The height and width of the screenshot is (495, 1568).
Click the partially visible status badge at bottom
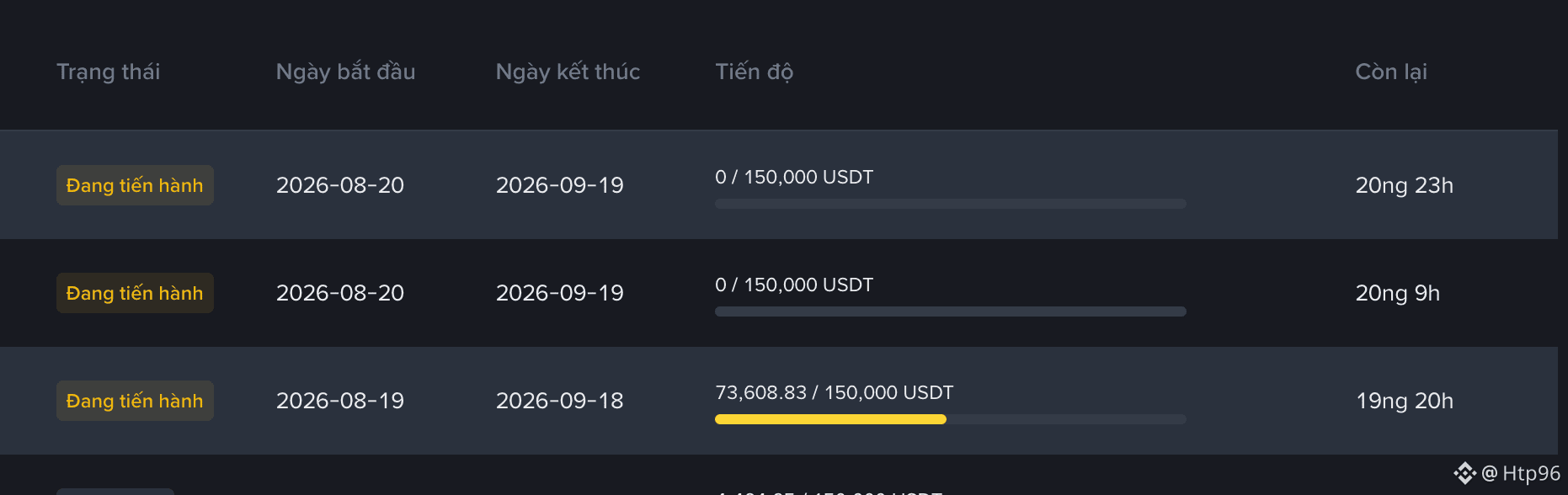[115, 492]
